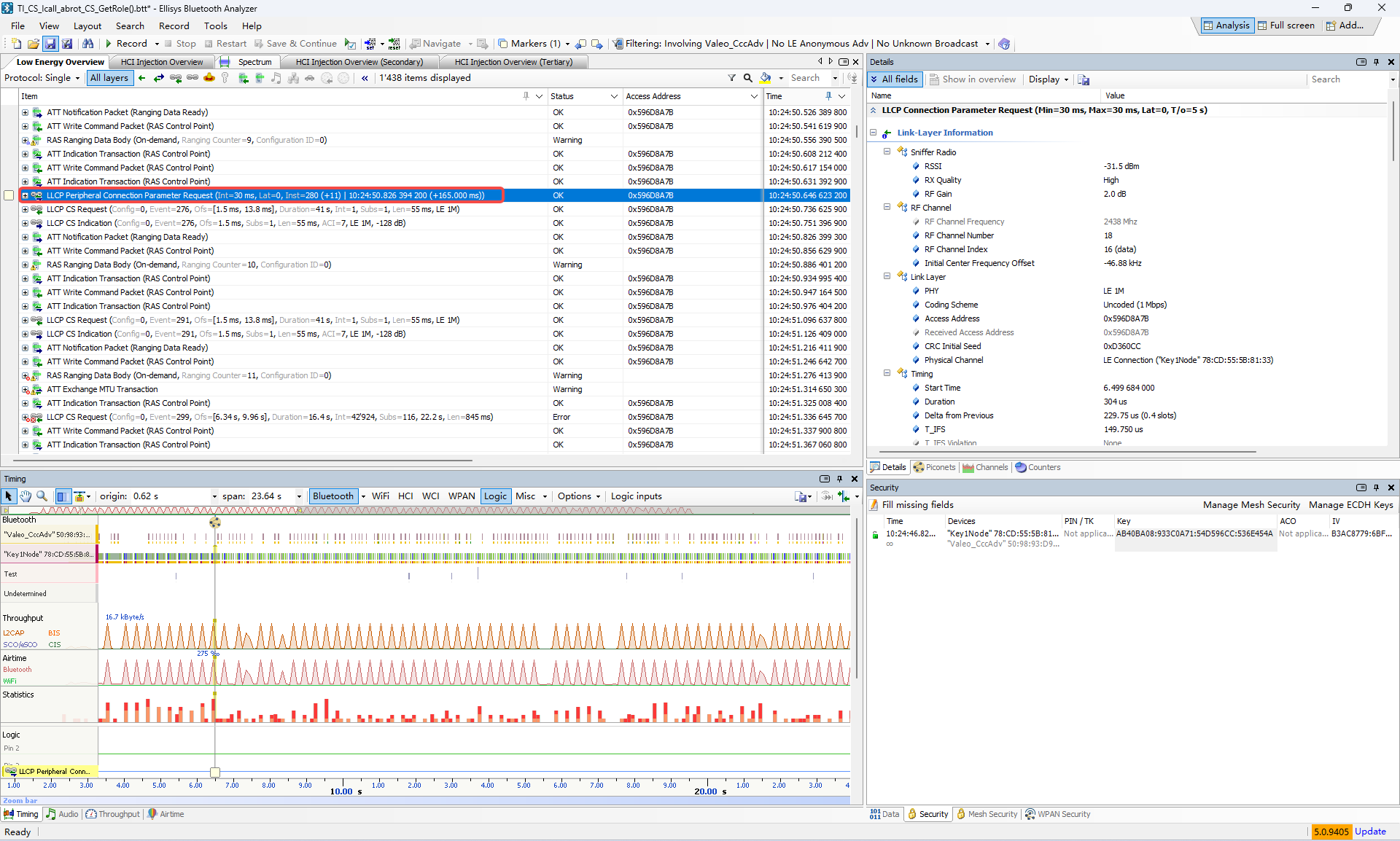Click the Zoom bar under the timeline
The height and width of the screenshot is (841, 1400).
(427, 800)
